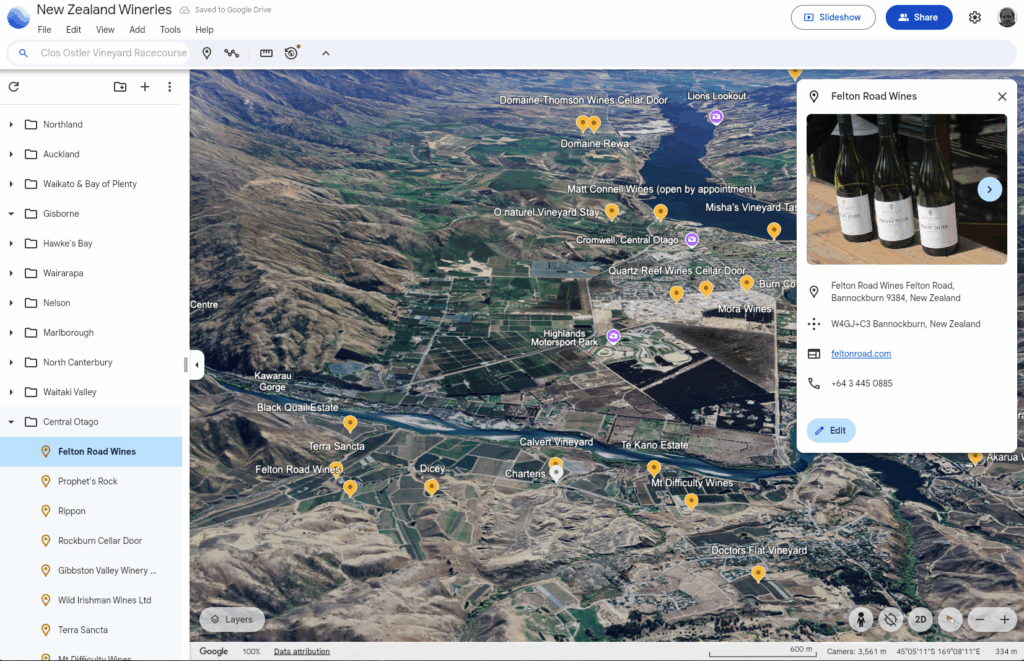Image resolution: width=1024 pixels, height=661 pixels.
Task: Click the Lions Lookout photo marker
Action: [716, 117]
